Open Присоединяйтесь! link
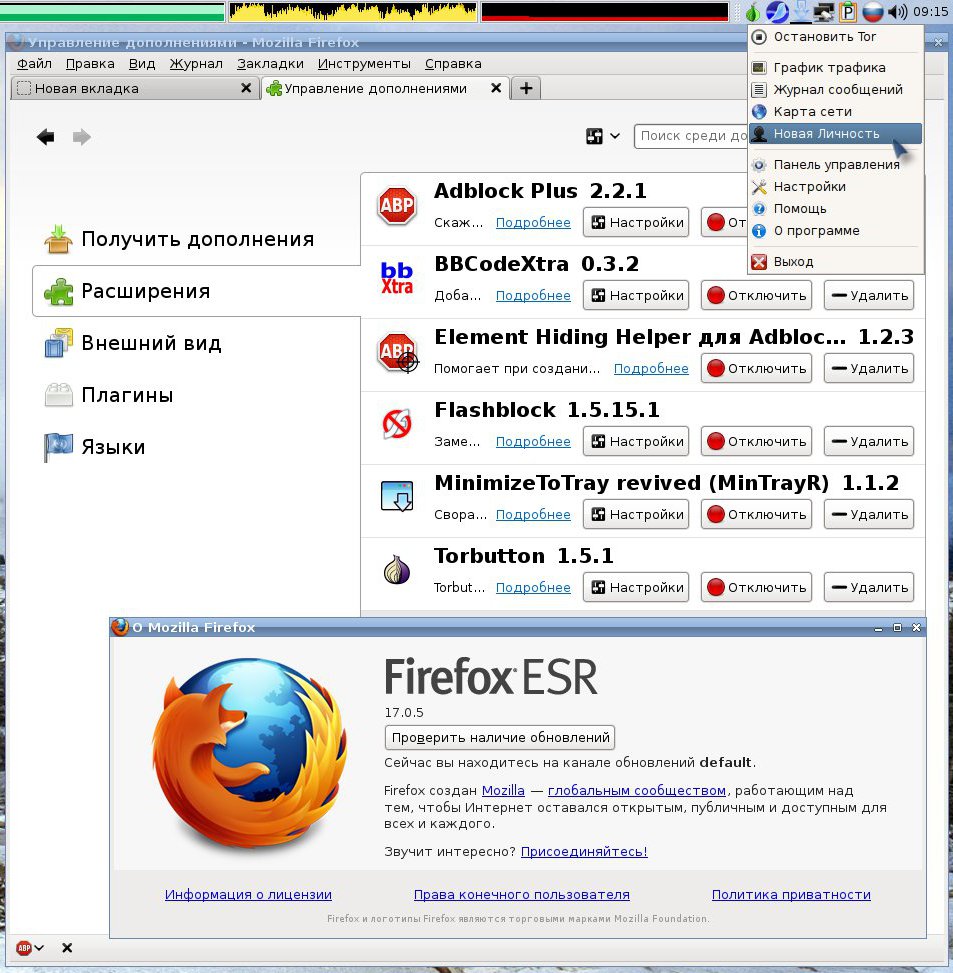This screenshot has width=953, height=973. coord(584,852)
